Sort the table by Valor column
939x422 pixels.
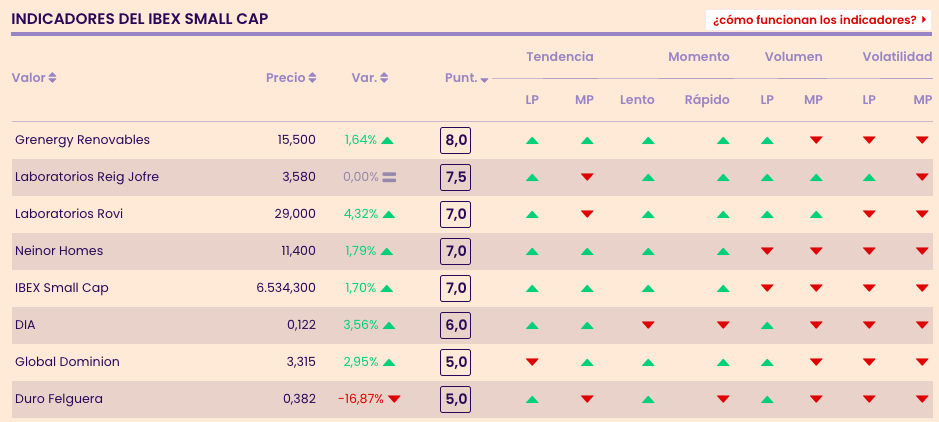[34, 78]
